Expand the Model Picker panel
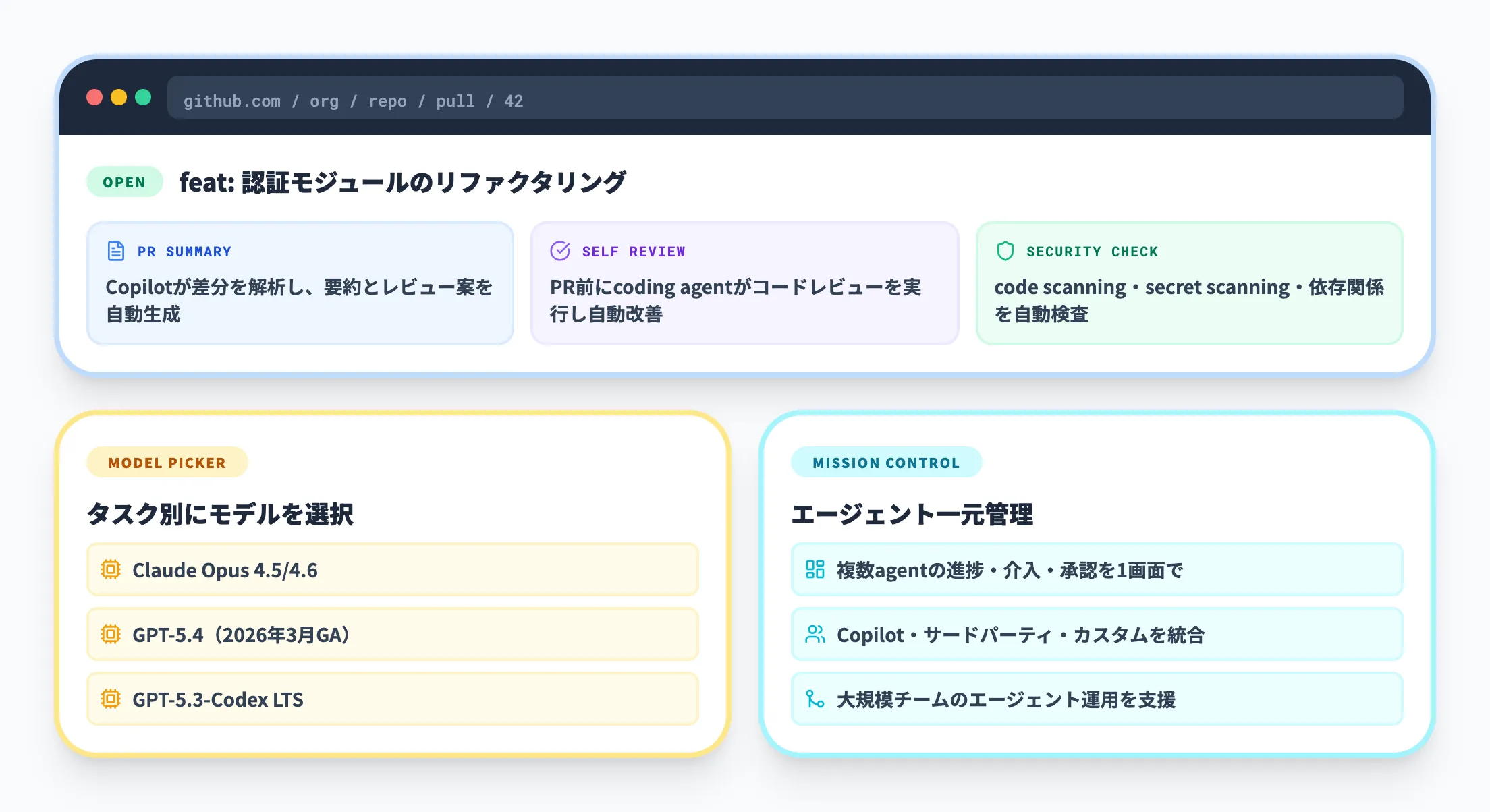1490x812 pixels. pos(167,463)
